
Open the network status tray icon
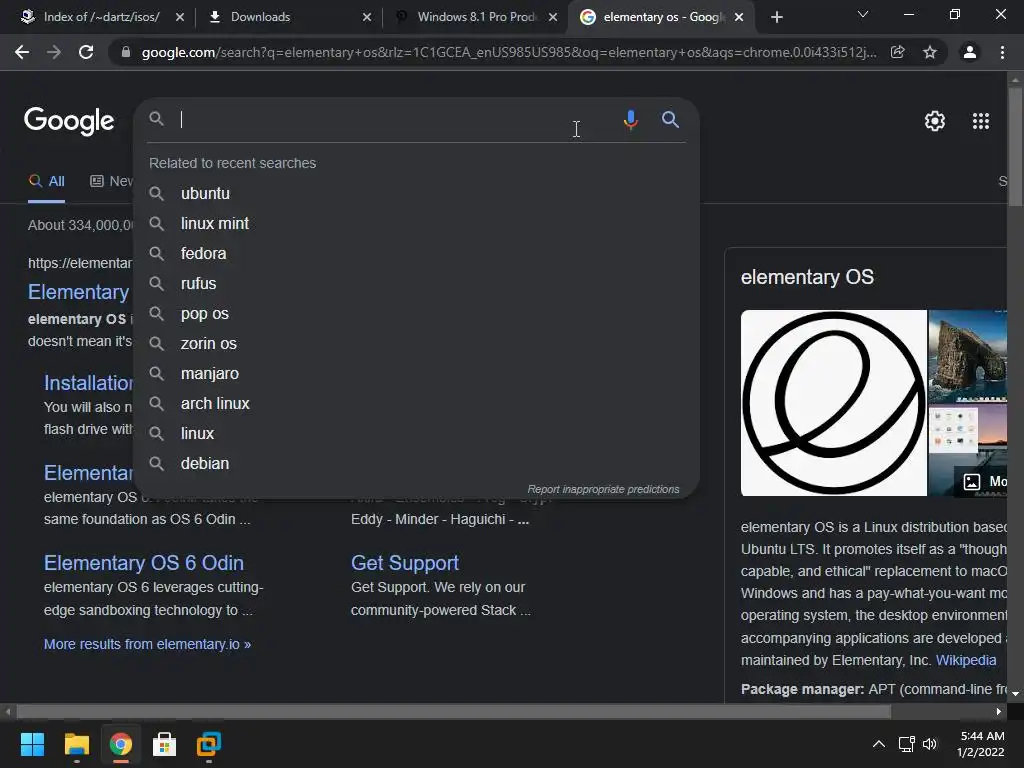906,744
